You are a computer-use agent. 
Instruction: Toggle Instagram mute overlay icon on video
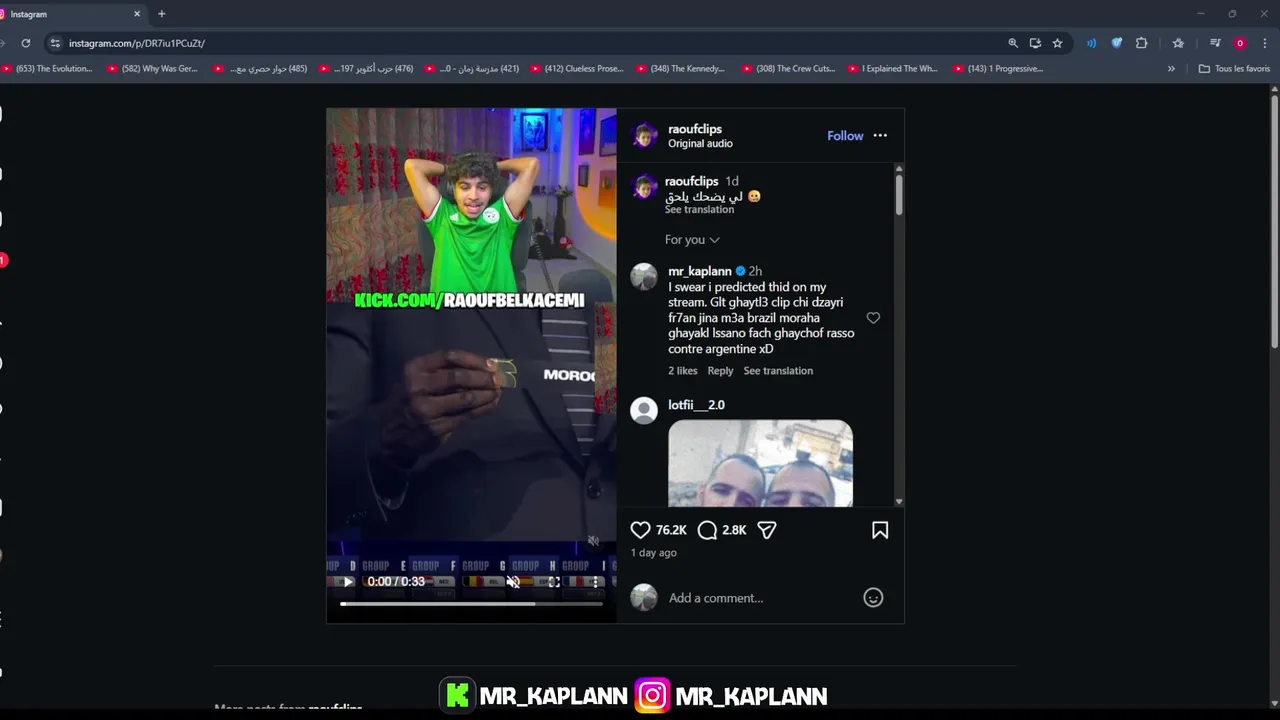(593, 541)
